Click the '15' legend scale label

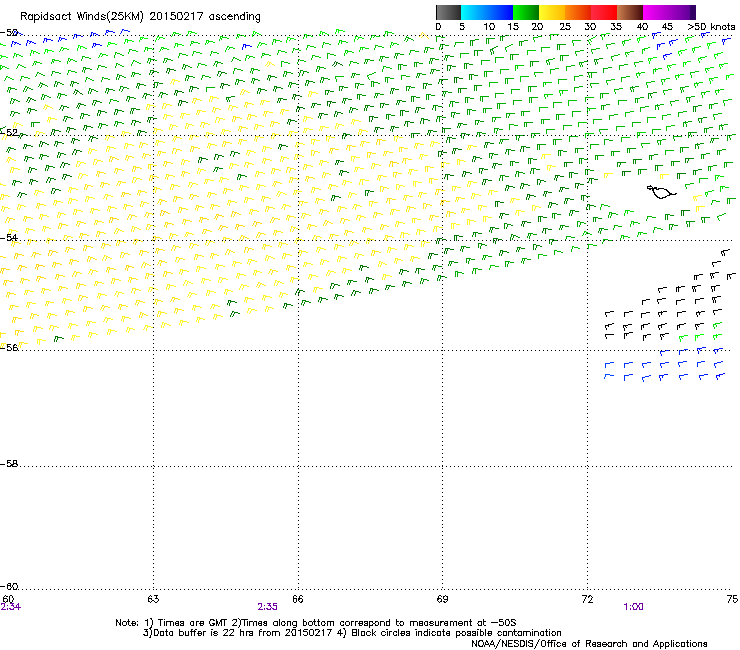[513, 27]
